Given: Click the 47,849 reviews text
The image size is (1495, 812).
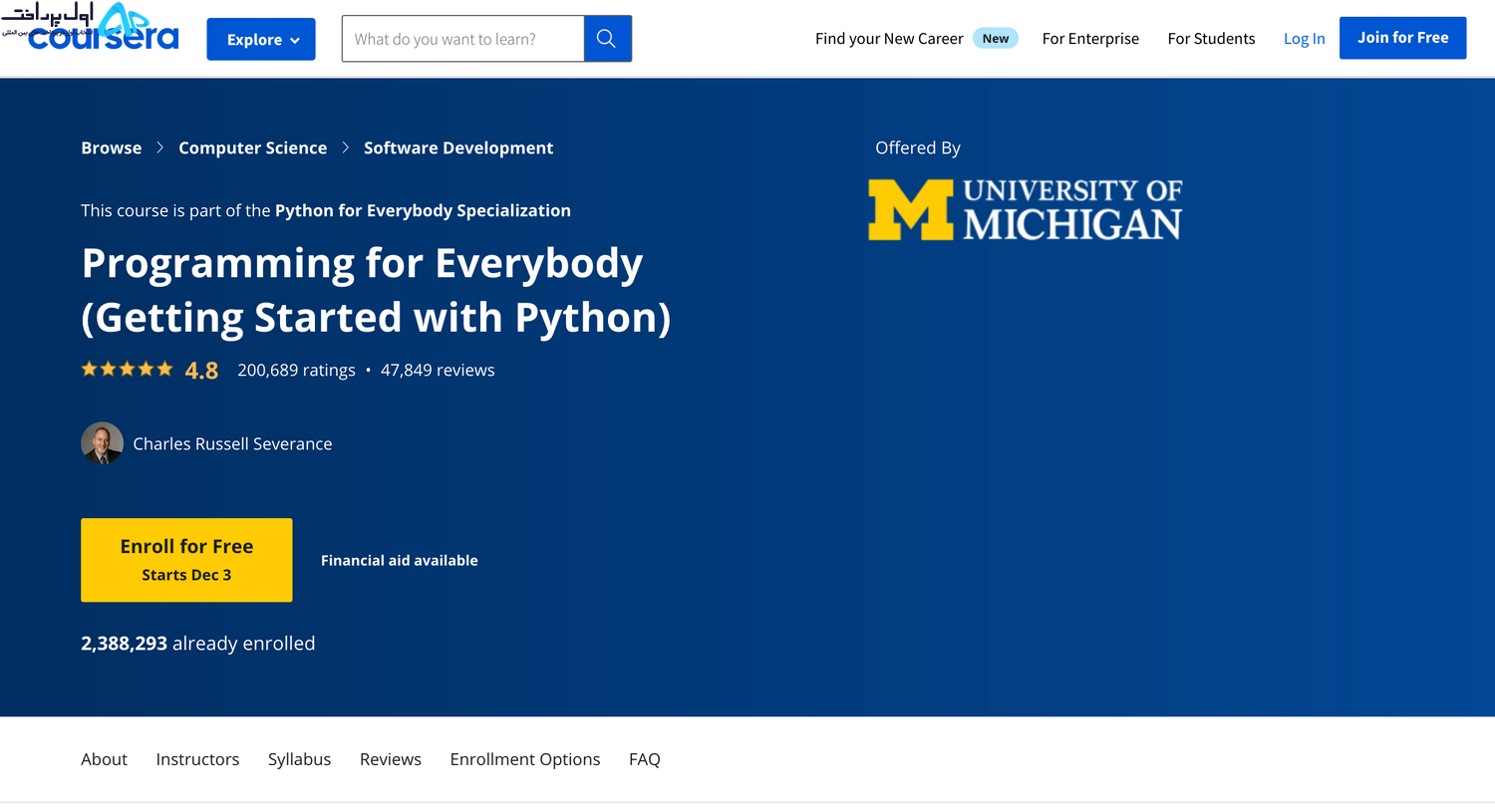Looking at the screenshot, I should tap(438, 370).
